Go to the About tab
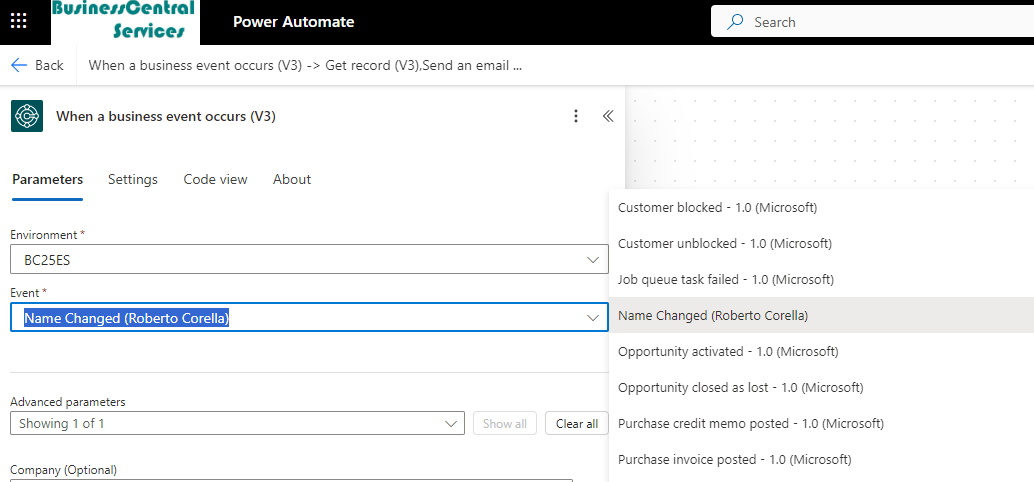This screenshot has width=1034, height=482. (292, 179)
